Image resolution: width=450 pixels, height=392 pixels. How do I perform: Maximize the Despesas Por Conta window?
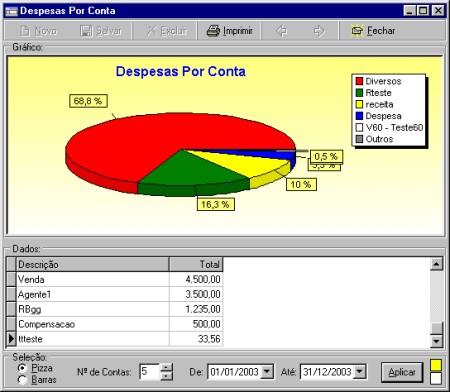click(423, 11)
